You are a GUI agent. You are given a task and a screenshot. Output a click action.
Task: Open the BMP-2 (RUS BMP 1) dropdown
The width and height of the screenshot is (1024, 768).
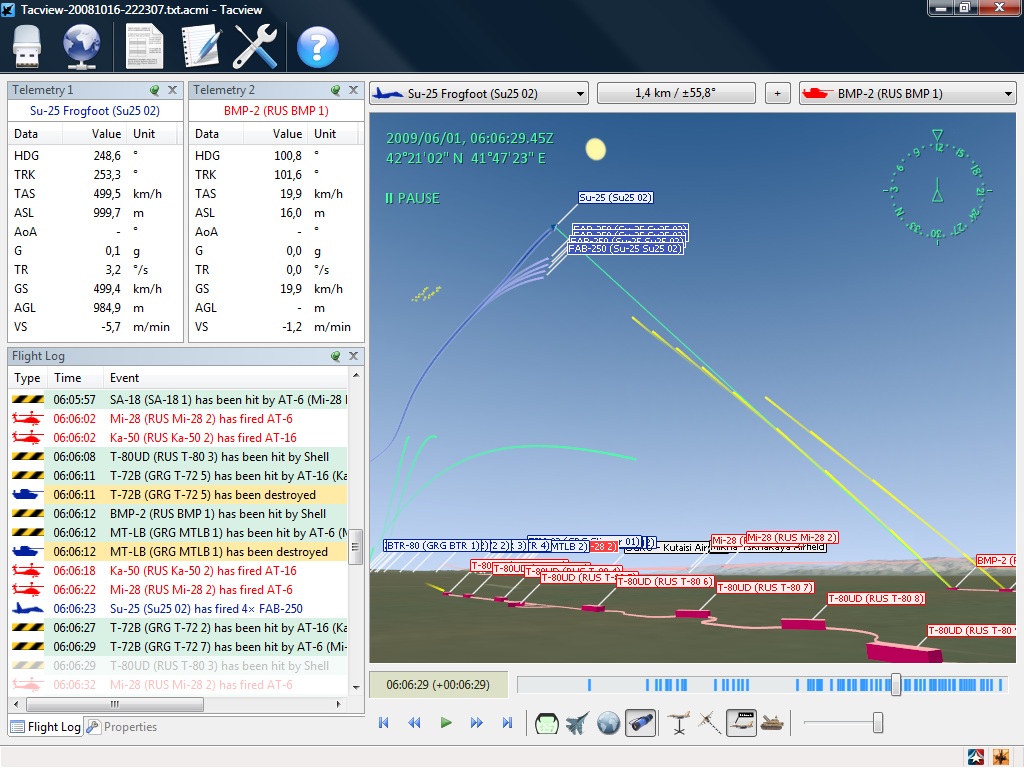[x=907, y=93]
